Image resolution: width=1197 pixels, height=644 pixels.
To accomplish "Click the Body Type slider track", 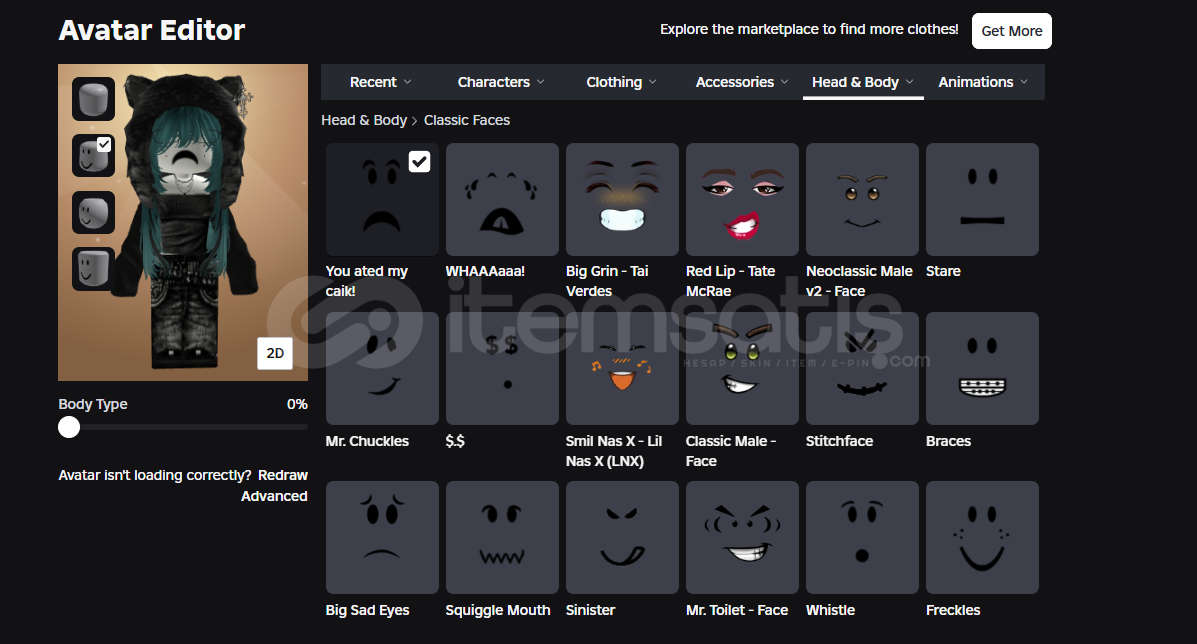I will tap(183, 427).
